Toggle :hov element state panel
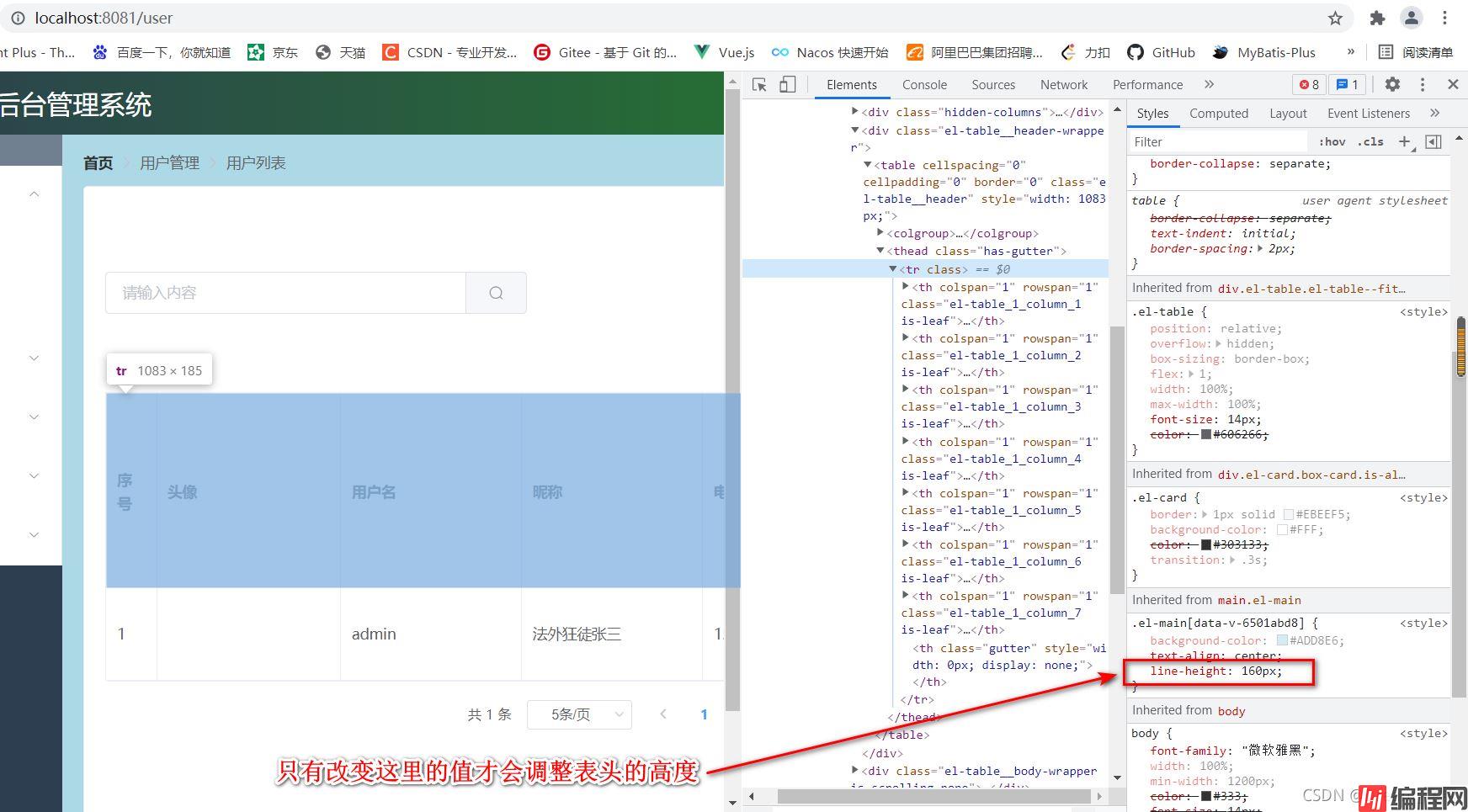This screenshot has width=1468, height=812. [1332, 141]
